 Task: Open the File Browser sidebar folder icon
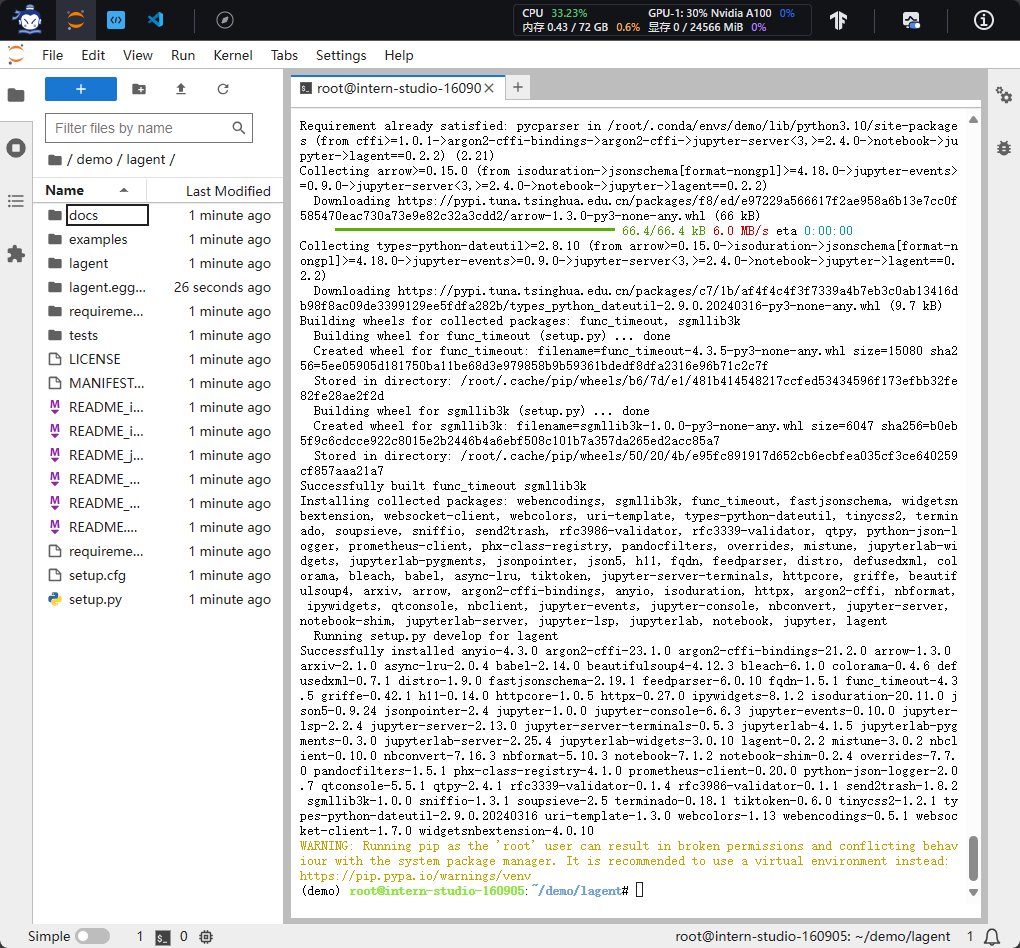point(16,95)
